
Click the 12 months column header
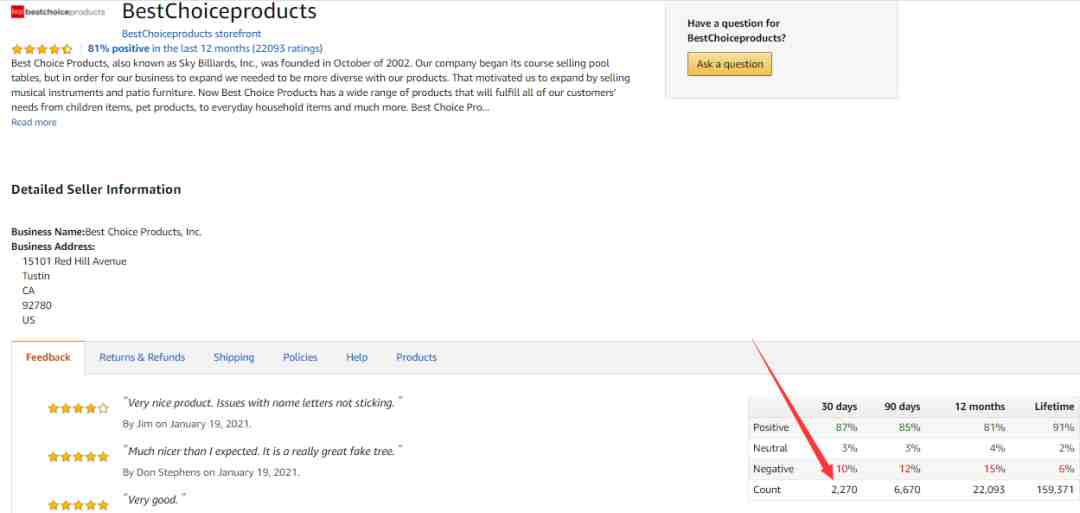tap(979, 407)
